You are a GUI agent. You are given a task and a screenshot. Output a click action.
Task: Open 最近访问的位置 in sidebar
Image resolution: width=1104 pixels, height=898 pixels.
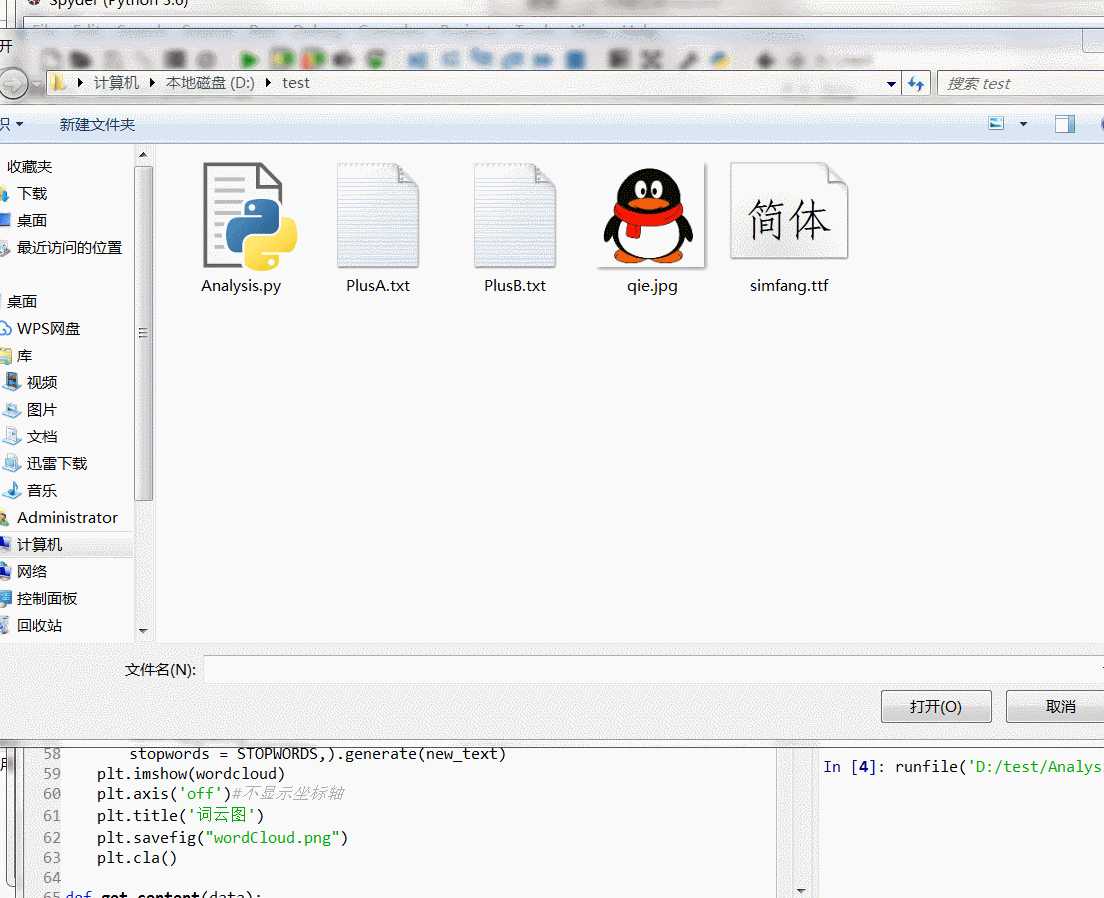[x=69, y=248]
